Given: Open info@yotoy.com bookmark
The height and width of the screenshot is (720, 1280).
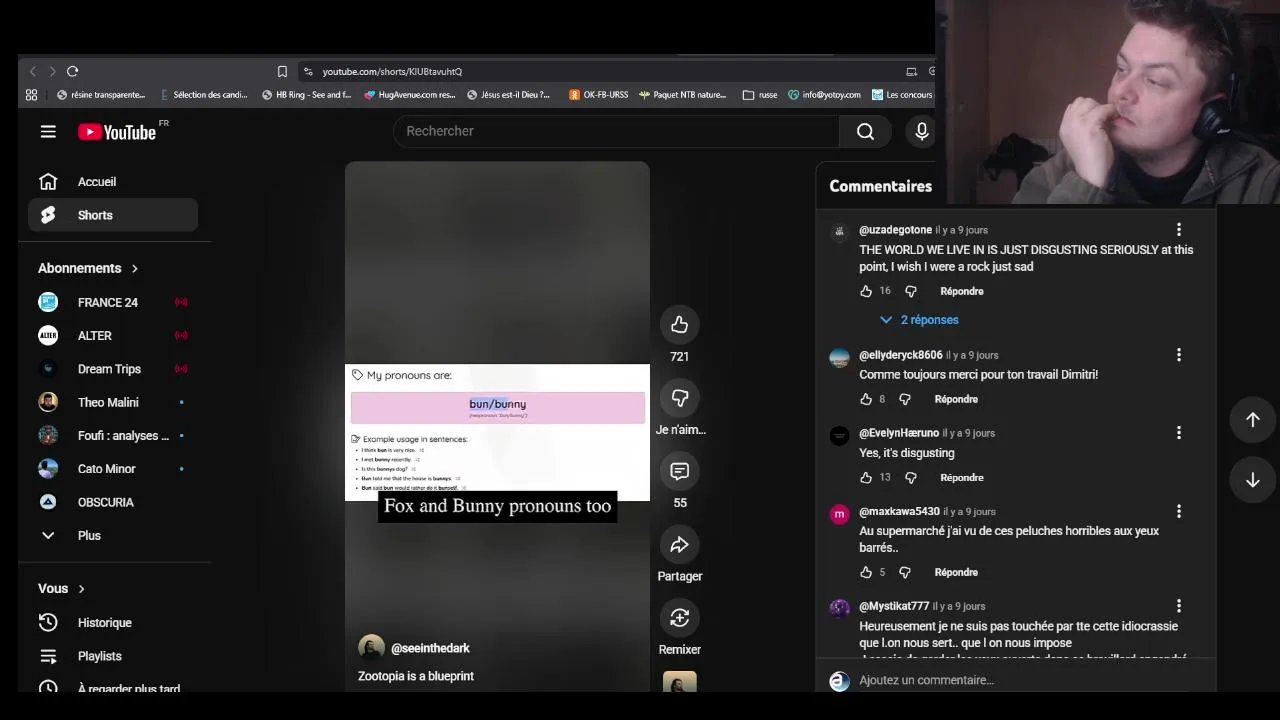Looking at the screenshot, I should pyautogui.click(x=824, y=95).
